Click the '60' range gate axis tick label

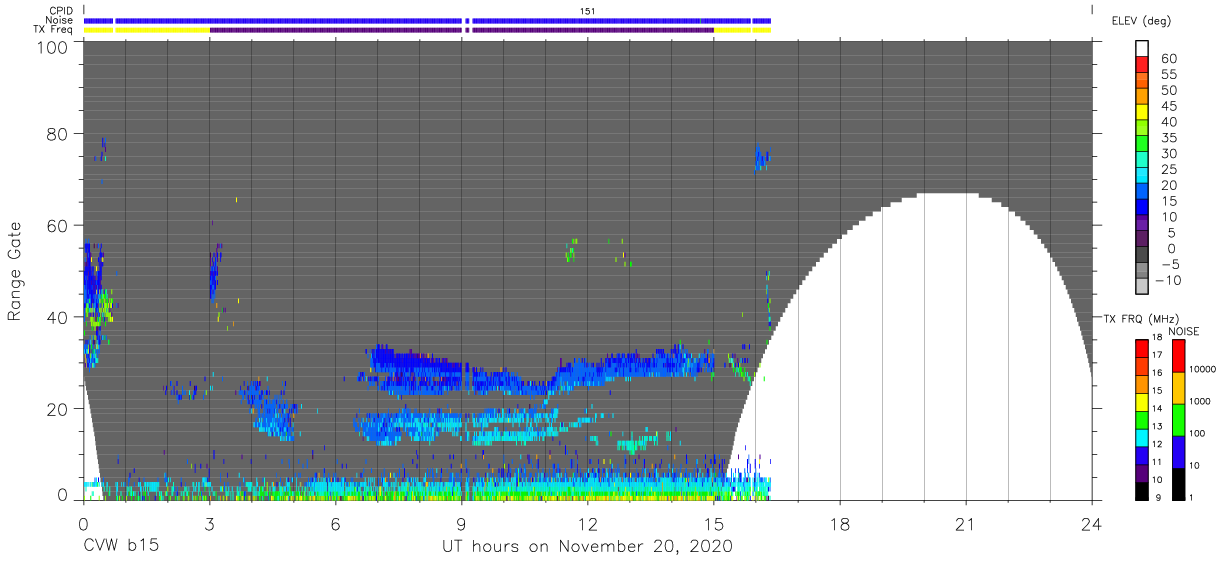(59, 225)
